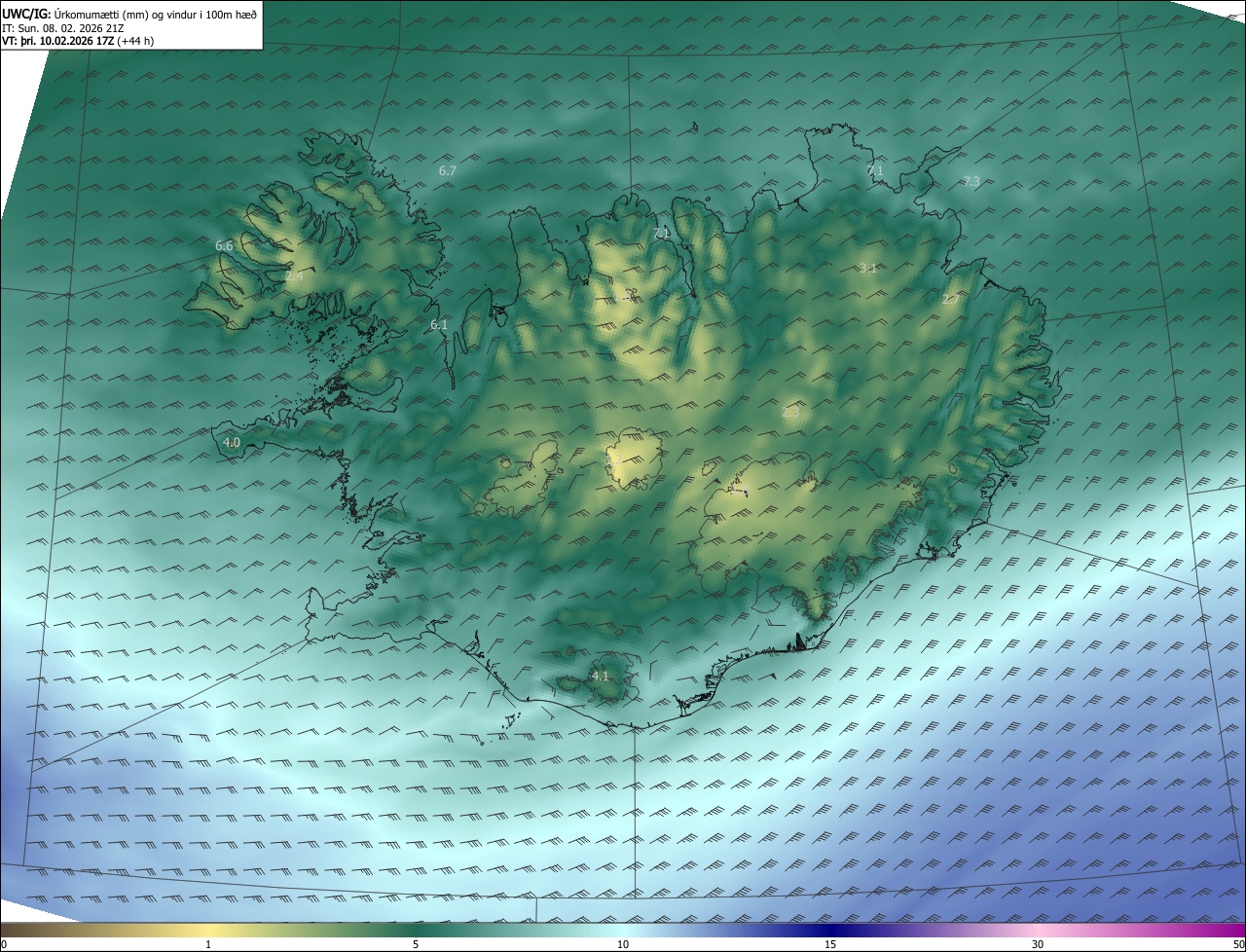
Task: Click the 50 tick label on the color scale
Action: click(1238, 945)
